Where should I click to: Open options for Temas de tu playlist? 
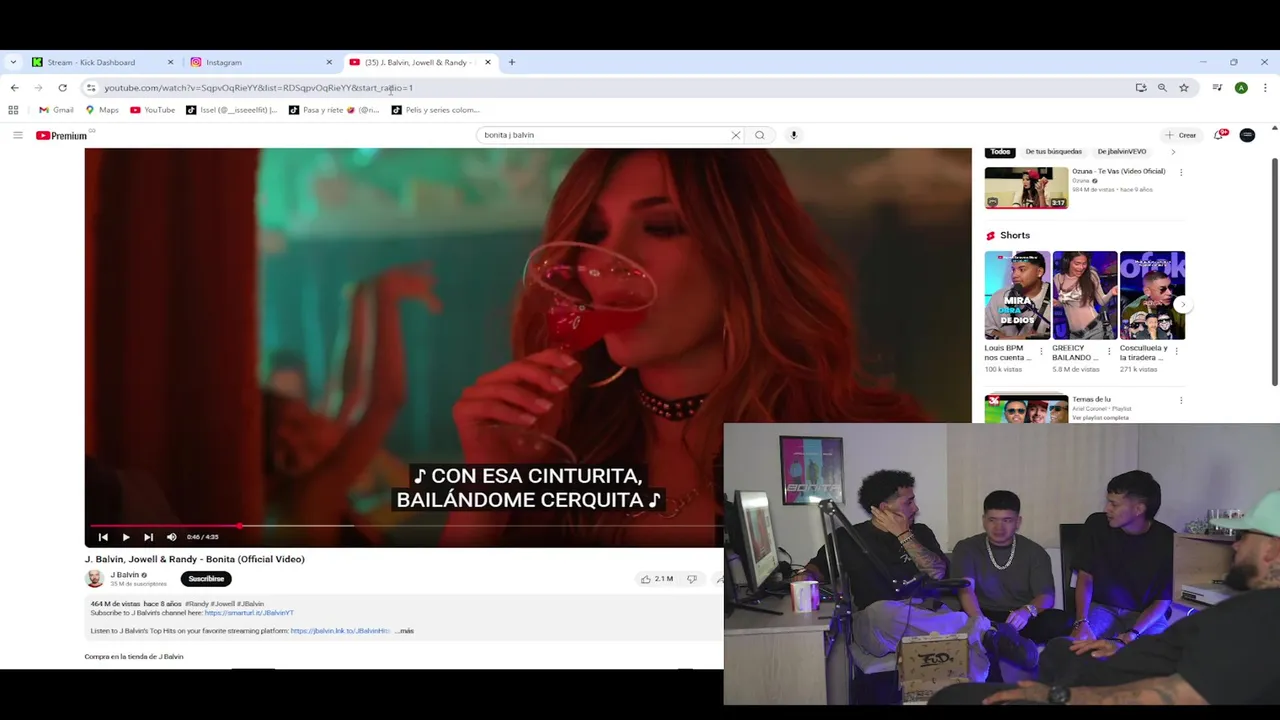click(1181, 400)
